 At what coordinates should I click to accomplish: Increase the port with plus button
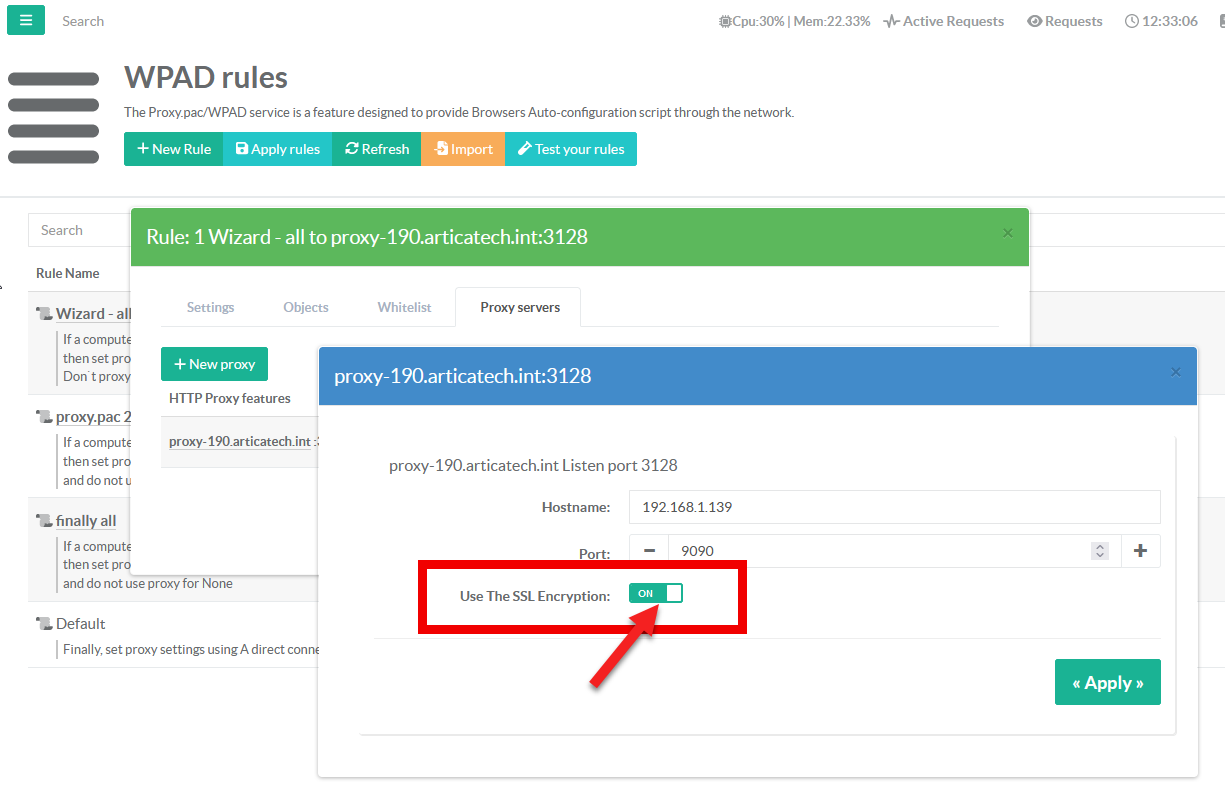pos(1140,551)
